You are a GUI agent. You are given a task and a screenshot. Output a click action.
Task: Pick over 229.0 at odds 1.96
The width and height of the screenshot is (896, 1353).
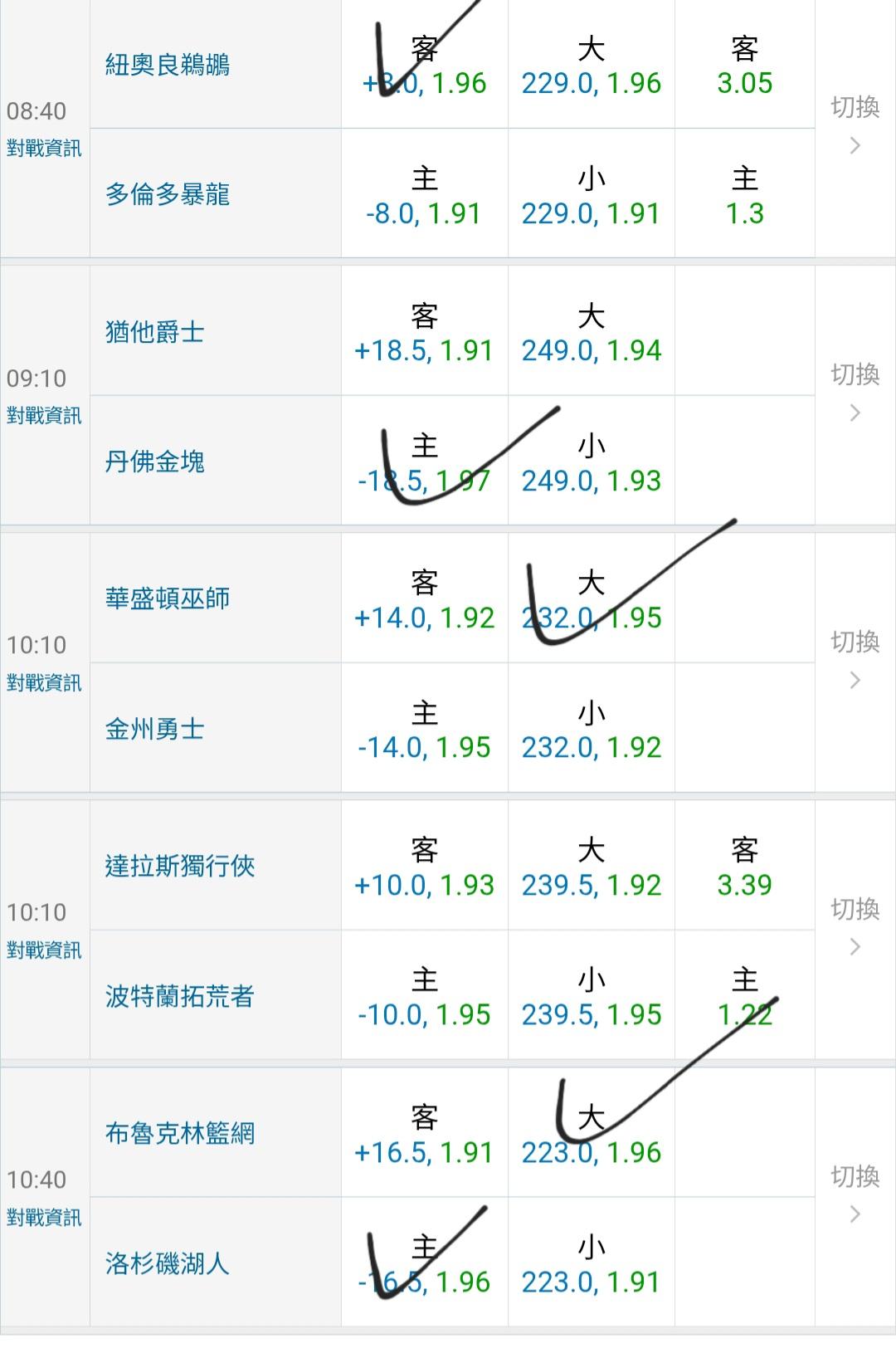coord(591,66)
